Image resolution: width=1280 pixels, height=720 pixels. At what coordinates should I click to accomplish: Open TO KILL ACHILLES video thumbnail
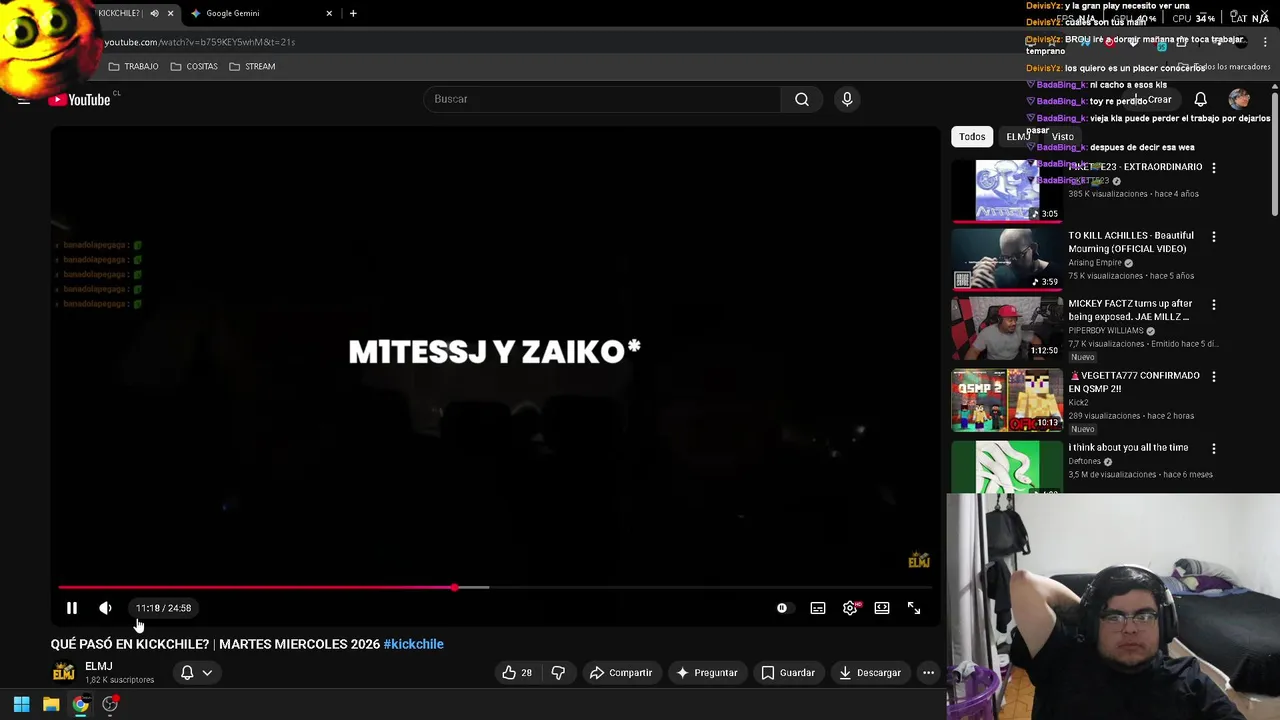click(1006, 259)
